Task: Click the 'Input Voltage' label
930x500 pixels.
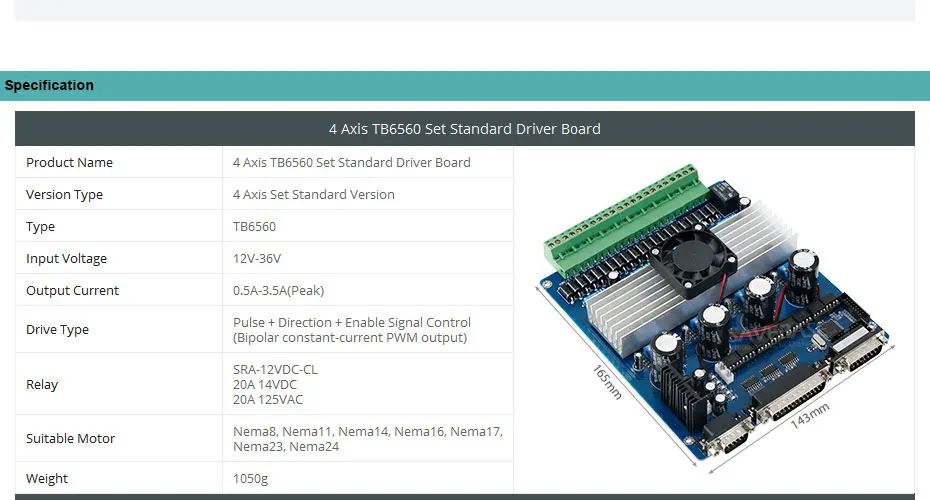Action: point(66,259)
